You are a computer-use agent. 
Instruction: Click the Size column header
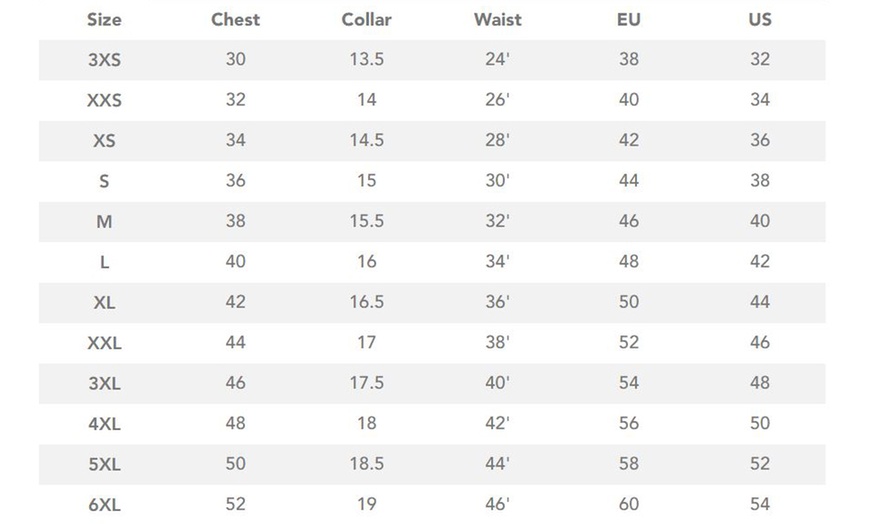point(104,19)
